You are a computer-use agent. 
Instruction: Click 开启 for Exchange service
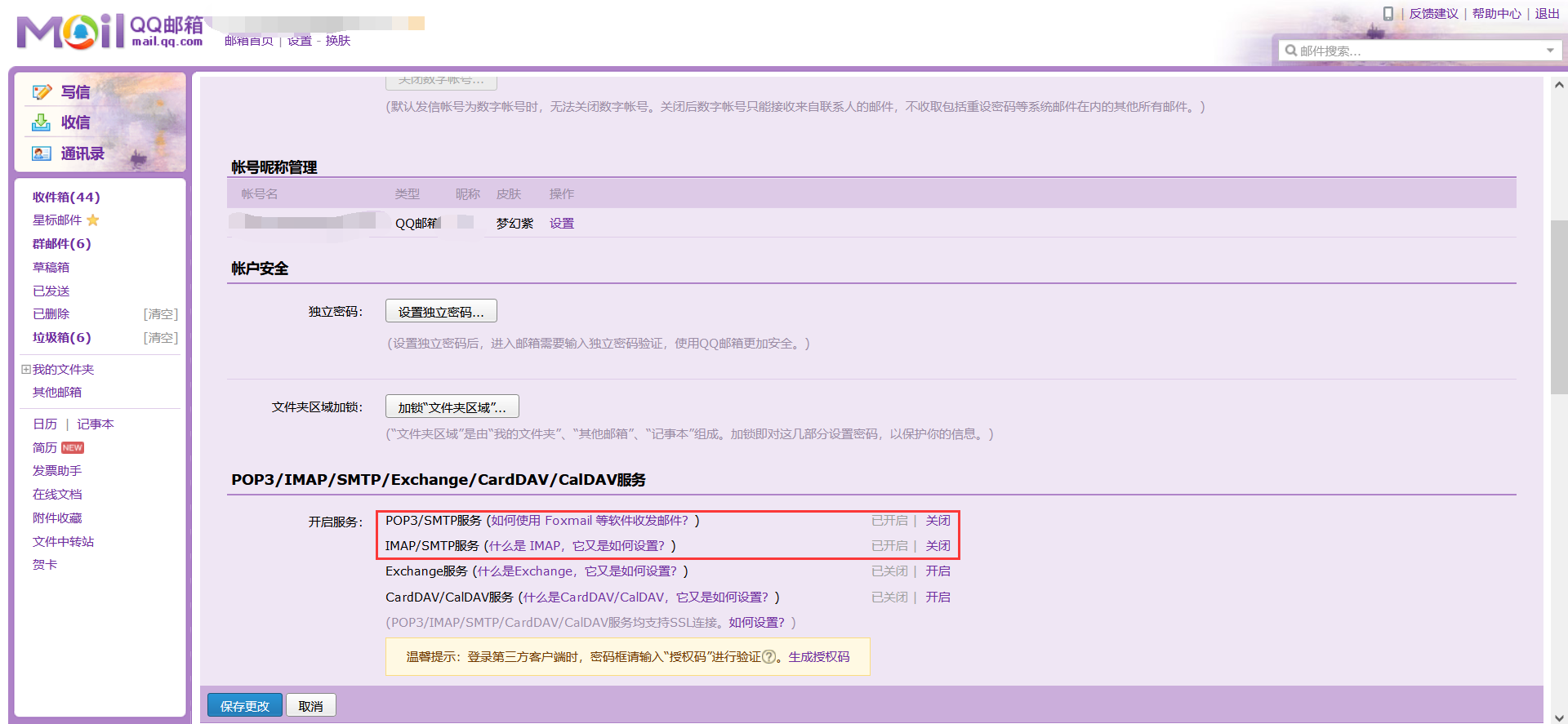pyautogui.click(x=938, y=571)
